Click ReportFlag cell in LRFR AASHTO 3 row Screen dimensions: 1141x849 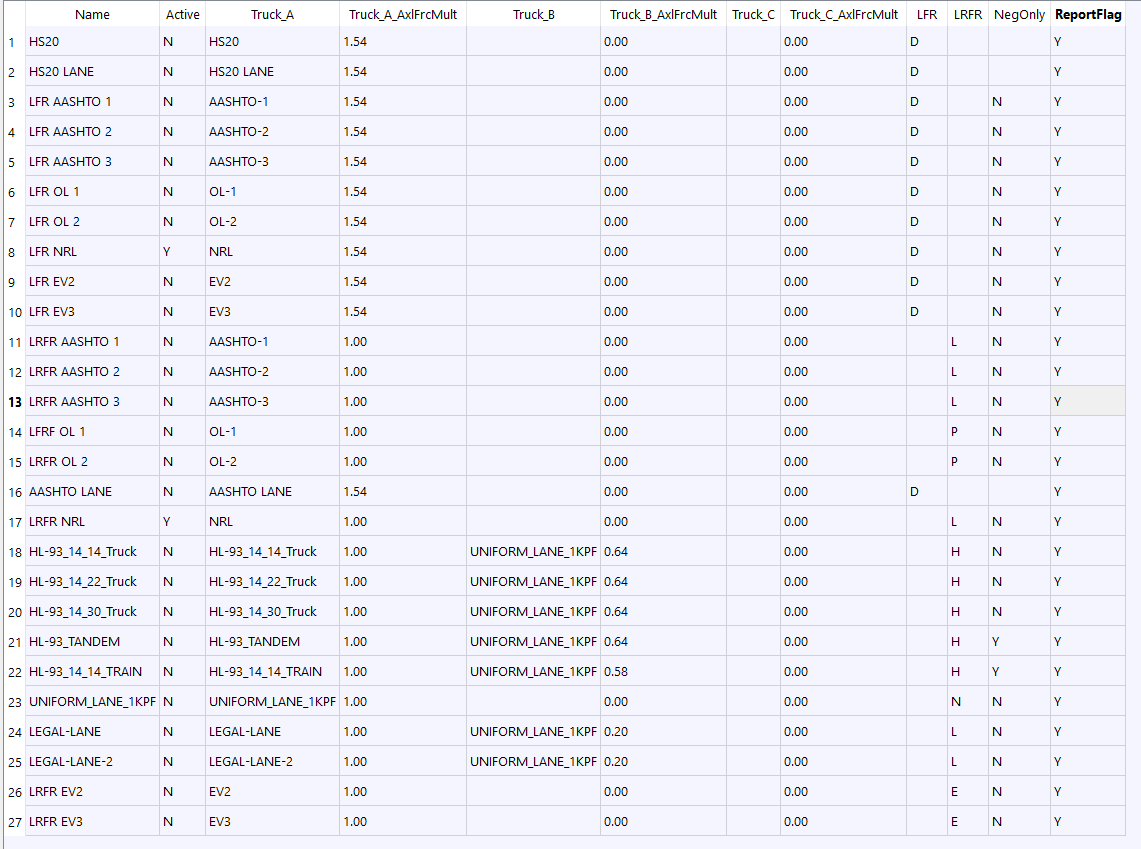(x=1087, y=402)
